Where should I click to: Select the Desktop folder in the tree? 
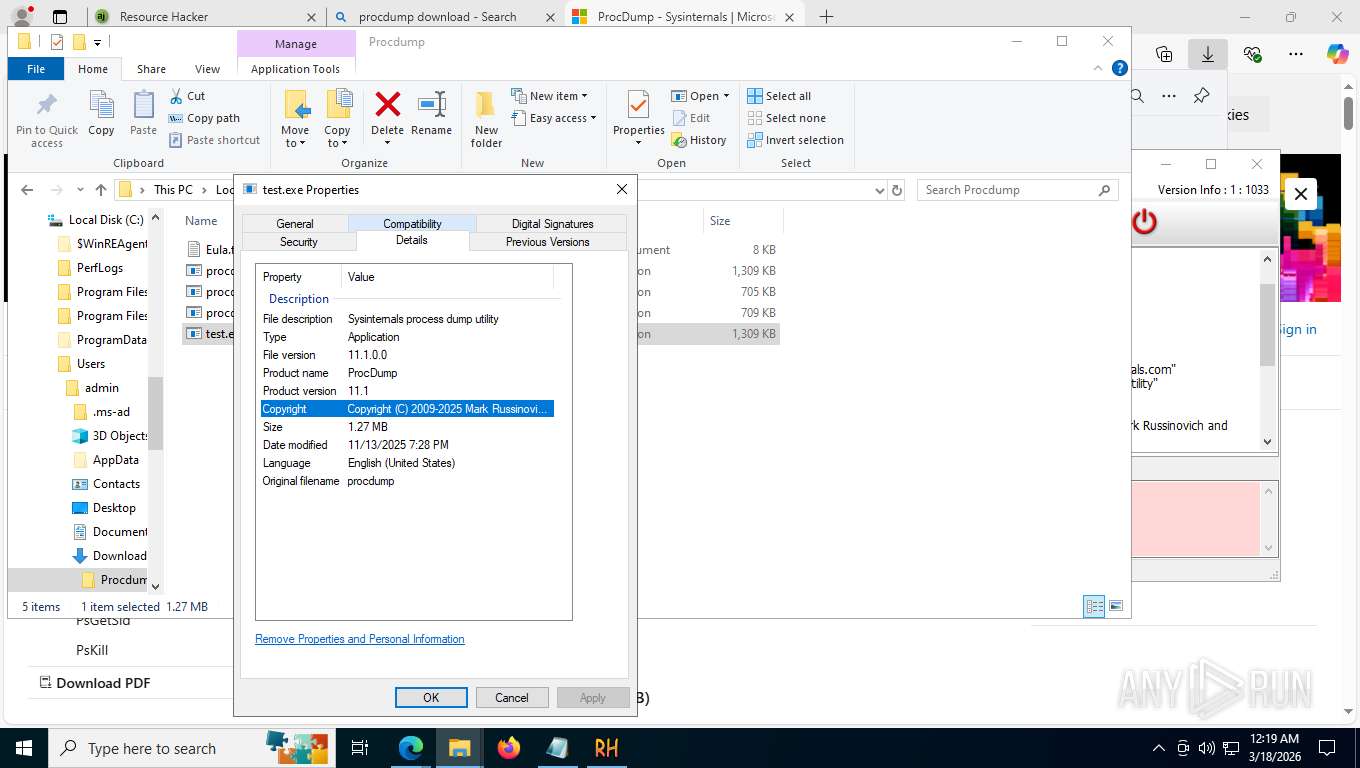(x=114, y=508)
